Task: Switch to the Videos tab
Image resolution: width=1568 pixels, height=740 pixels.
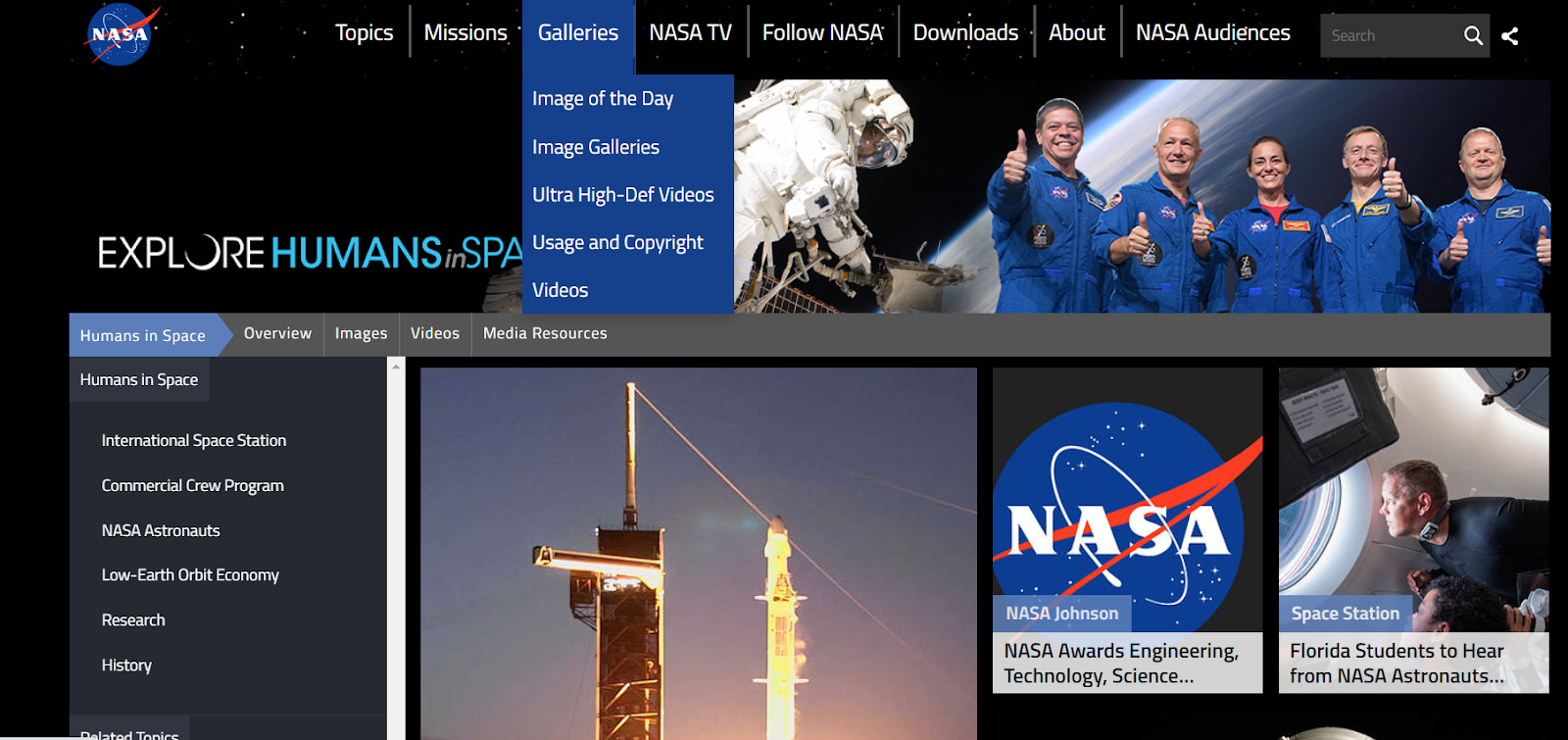Action: click(435, 333)
